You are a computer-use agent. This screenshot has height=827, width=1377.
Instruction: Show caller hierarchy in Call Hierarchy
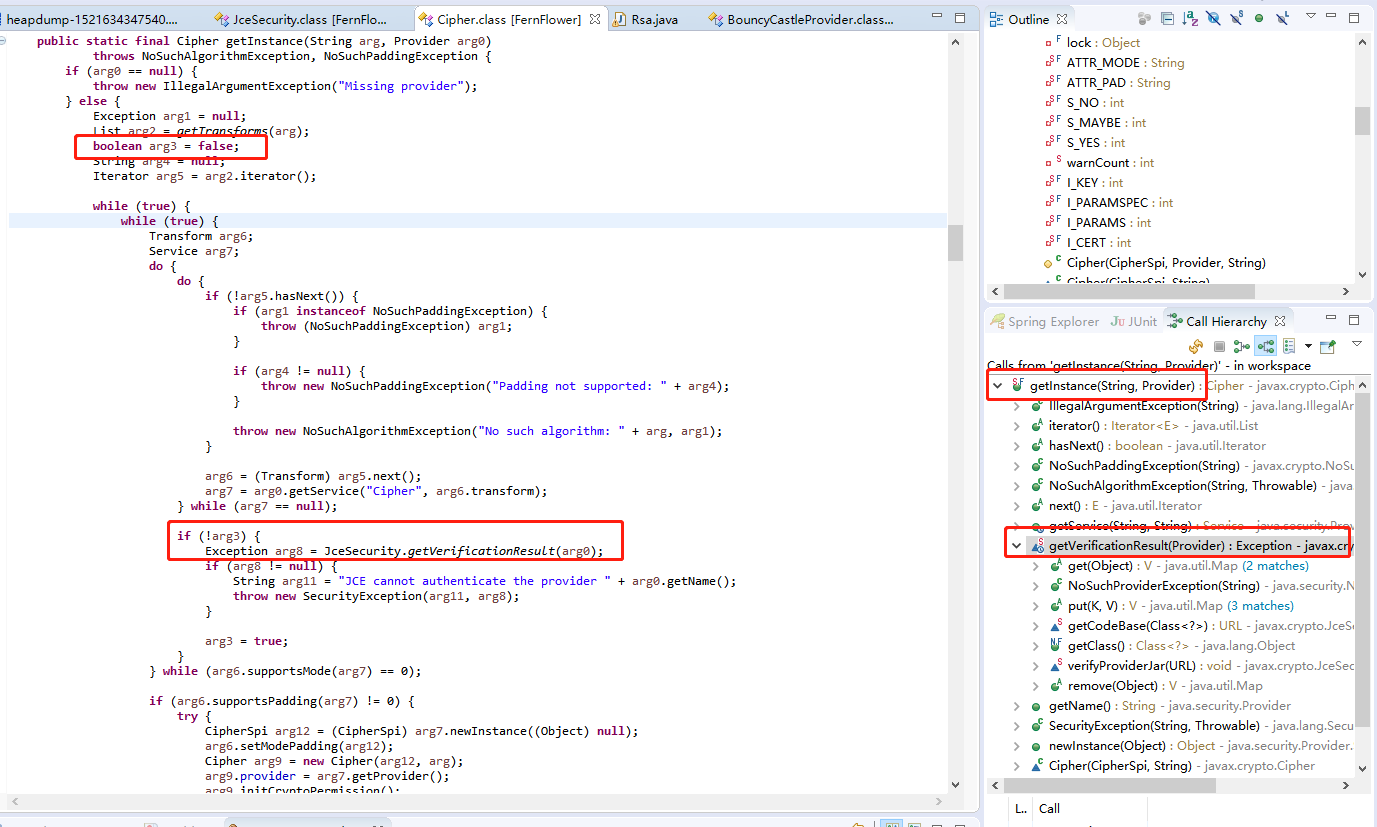click(x=1242, y=346)
